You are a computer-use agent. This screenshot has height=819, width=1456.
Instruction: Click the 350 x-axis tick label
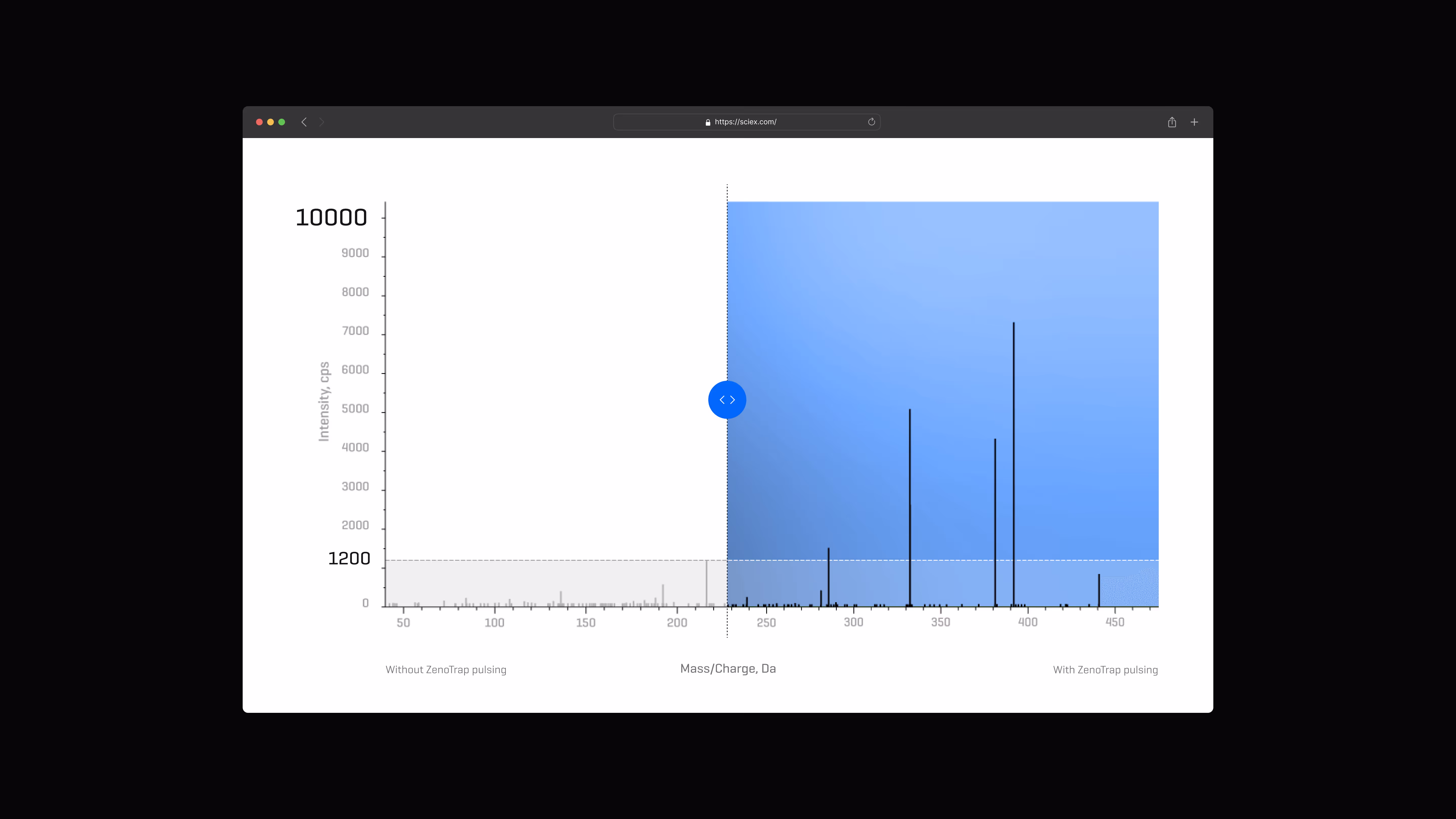pos(941,622)
